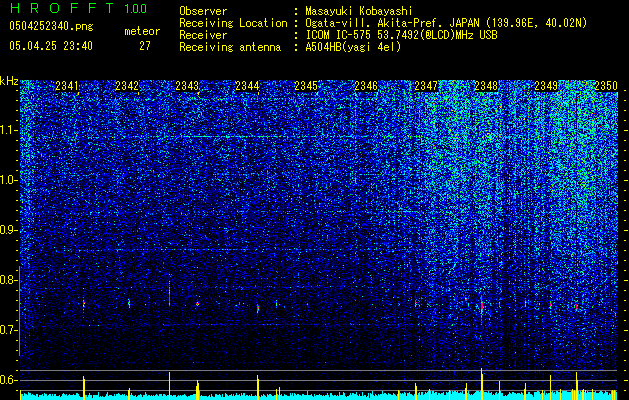Click the date stamp 05.04.25 23:40
This screenshot has height=400, width=629.
[x=51, y=46]
